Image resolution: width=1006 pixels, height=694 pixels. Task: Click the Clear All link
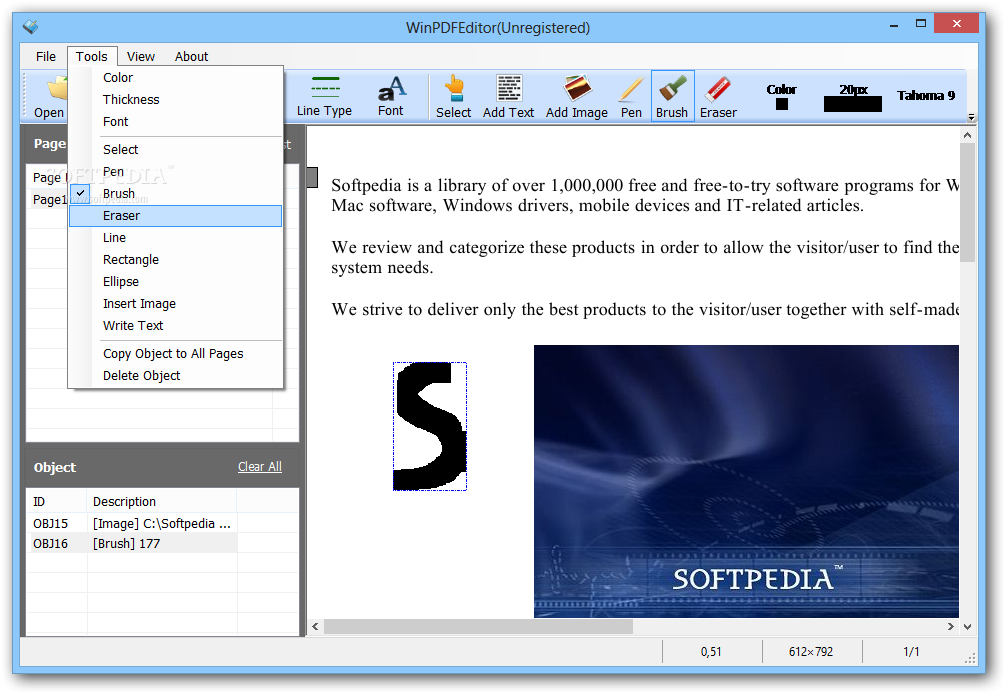pos(260,466)
